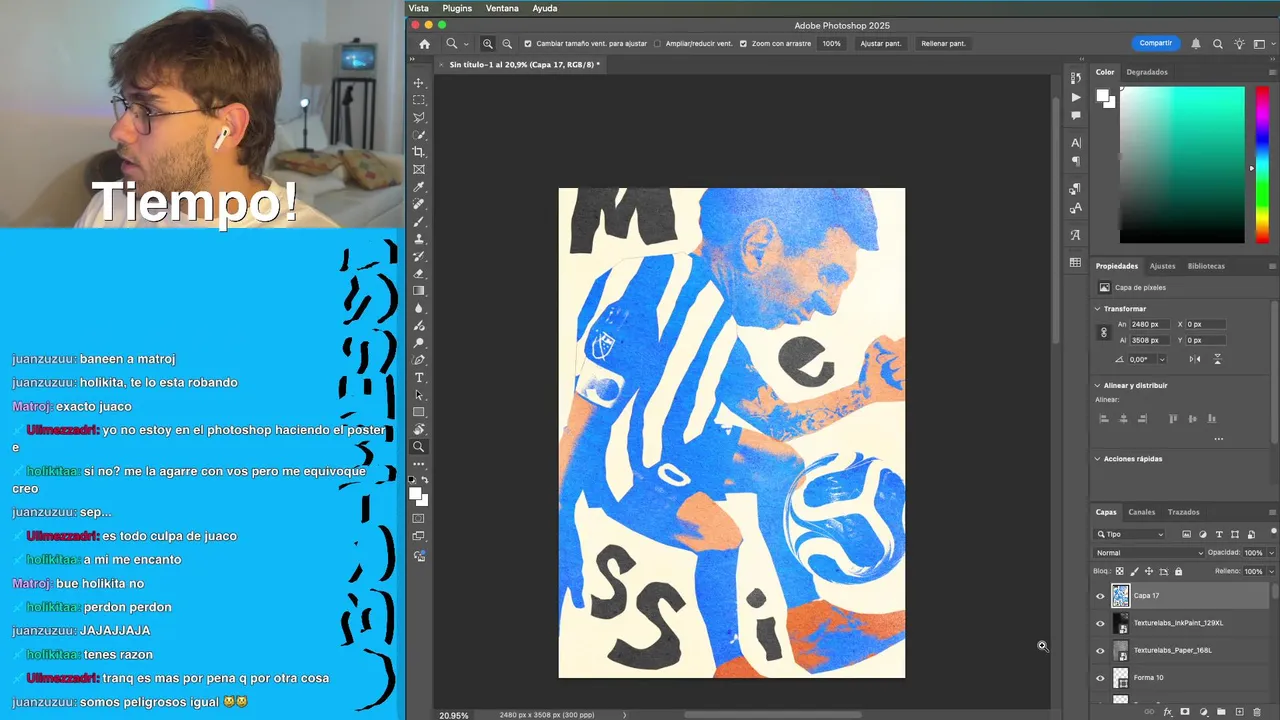The image size is (1280, 720).
Task: Click the 'Rellenar pant.' button
Action: click(943, 44)
